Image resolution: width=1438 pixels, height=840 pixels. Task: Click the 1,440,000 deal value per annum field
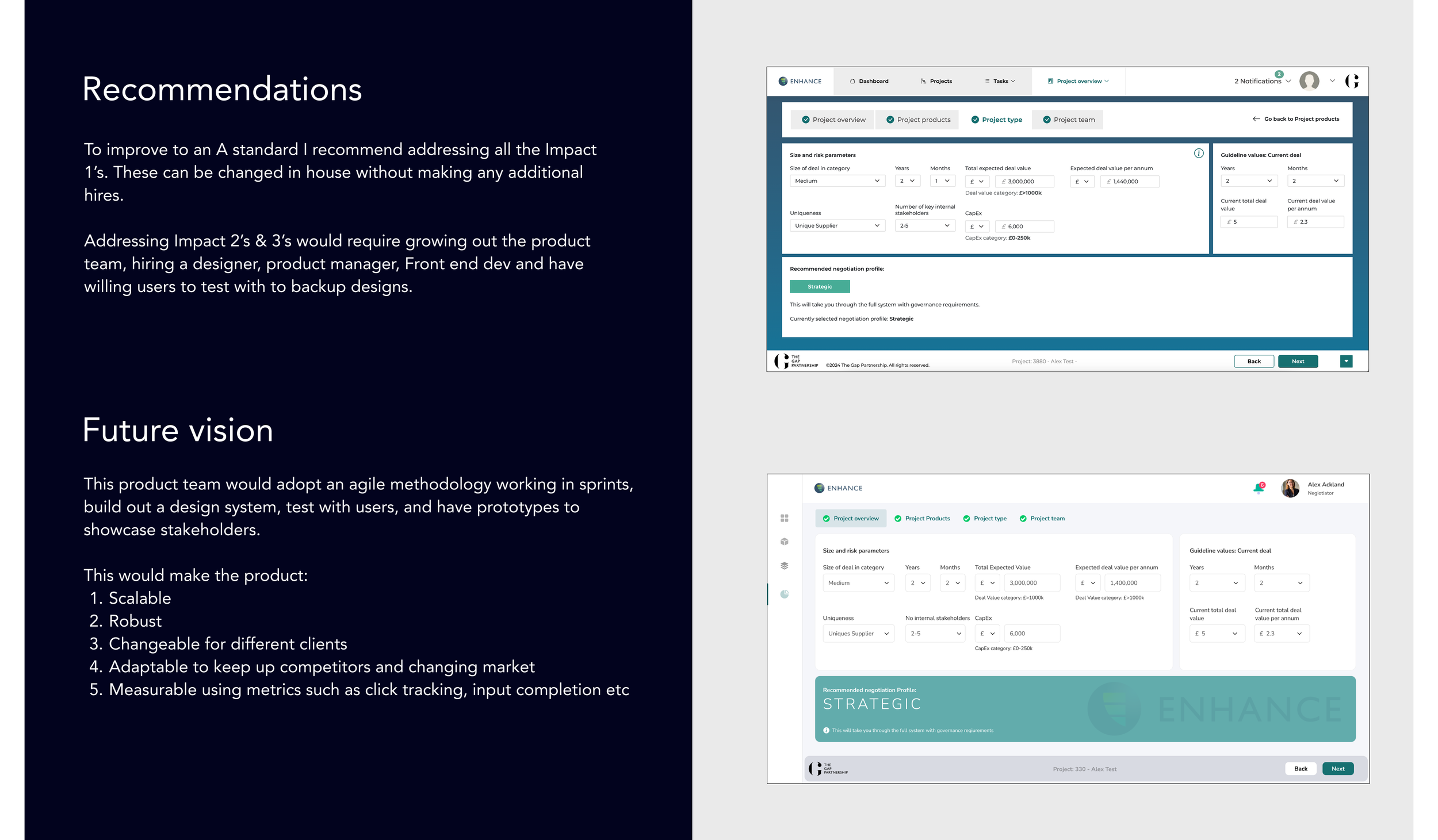1130,182
